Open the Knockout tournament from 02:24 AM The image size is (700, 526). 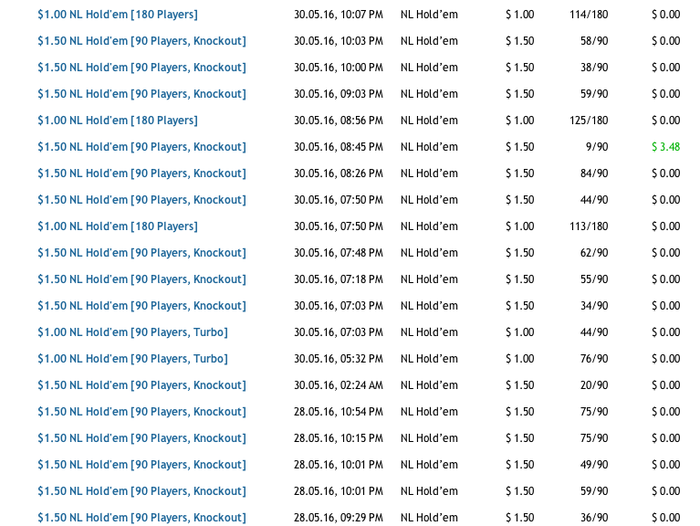(141, 386)
